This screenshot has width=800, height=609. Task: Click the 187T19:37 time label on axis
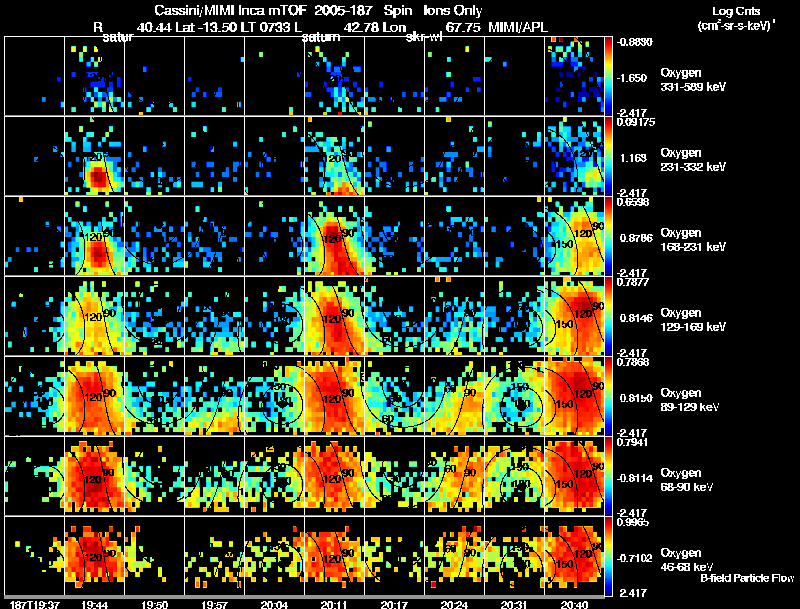[x=34, y=604]
